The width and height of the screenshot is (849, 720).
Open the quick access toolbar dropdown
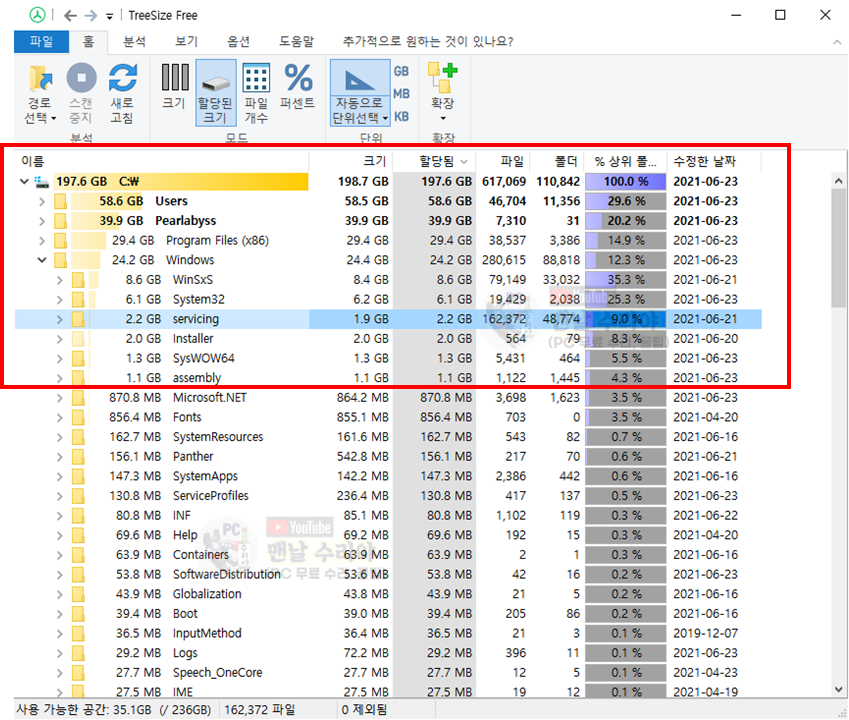(109, 17)
